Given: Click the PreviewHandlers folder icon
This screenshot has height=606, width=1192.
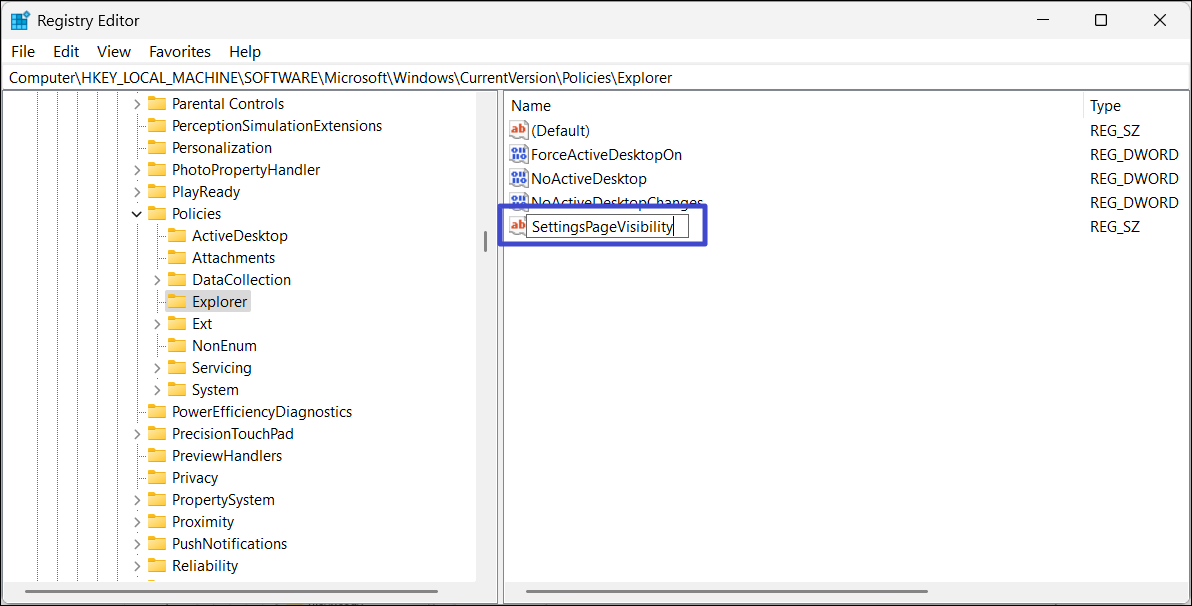Looking at the screenshot, I should 157,456.
